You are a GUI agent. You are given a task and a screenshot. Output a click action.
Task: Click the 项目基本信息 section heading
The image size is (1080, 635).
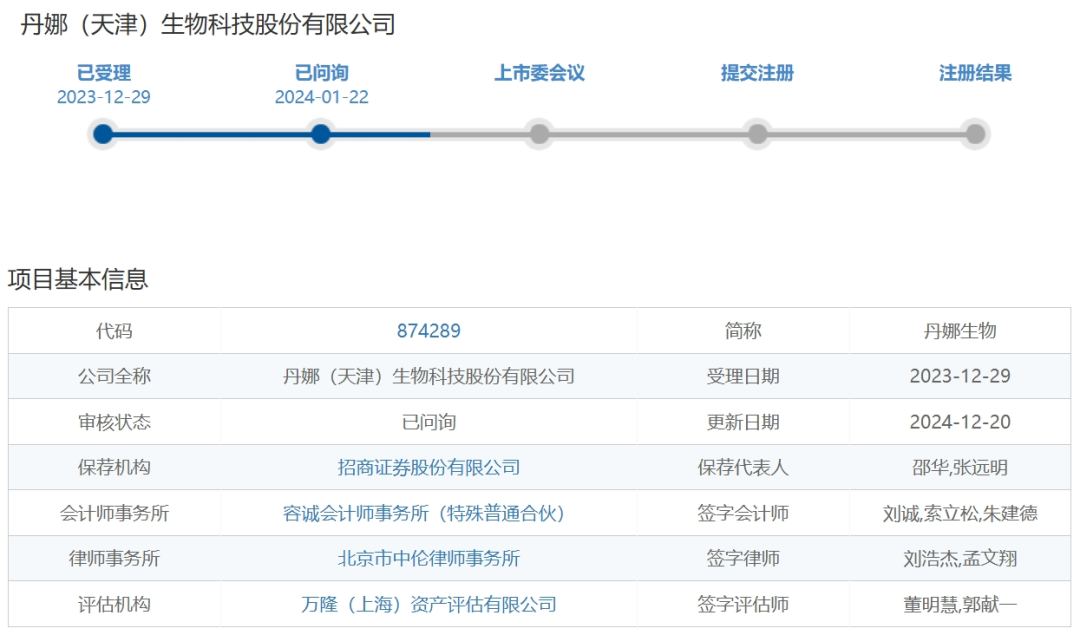click(x=78, y=279)
